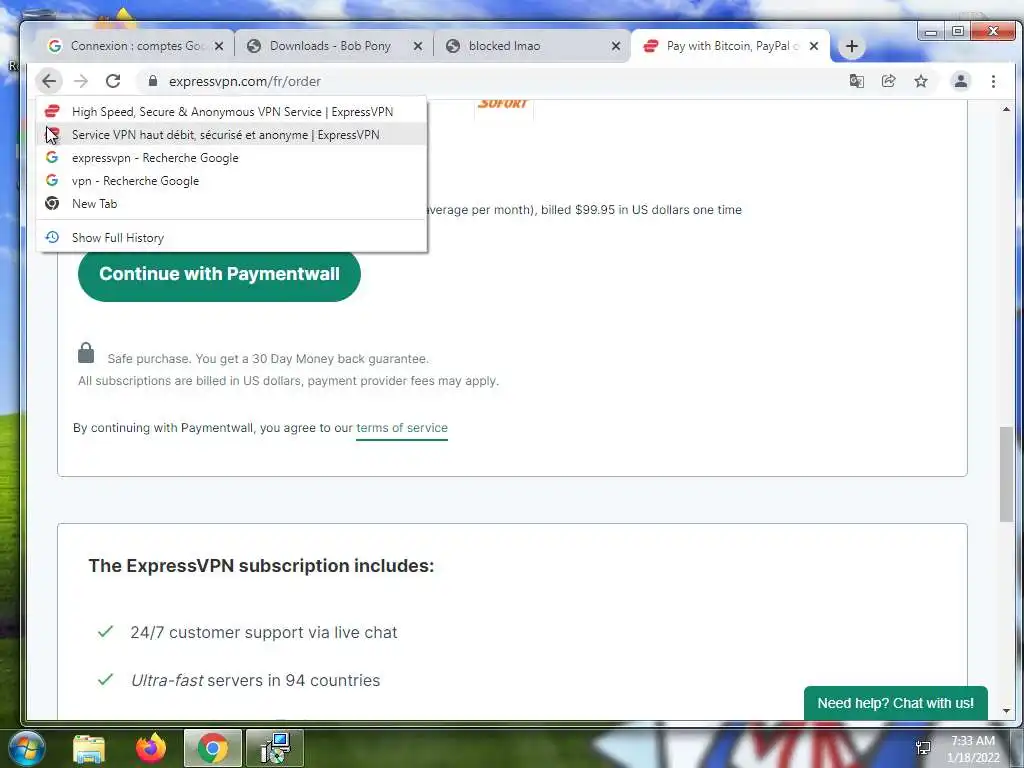Viewport: 1024px width, 768px height.
Task: Click the page vertical scrollbar thumb
Action: coord(1006,474)
